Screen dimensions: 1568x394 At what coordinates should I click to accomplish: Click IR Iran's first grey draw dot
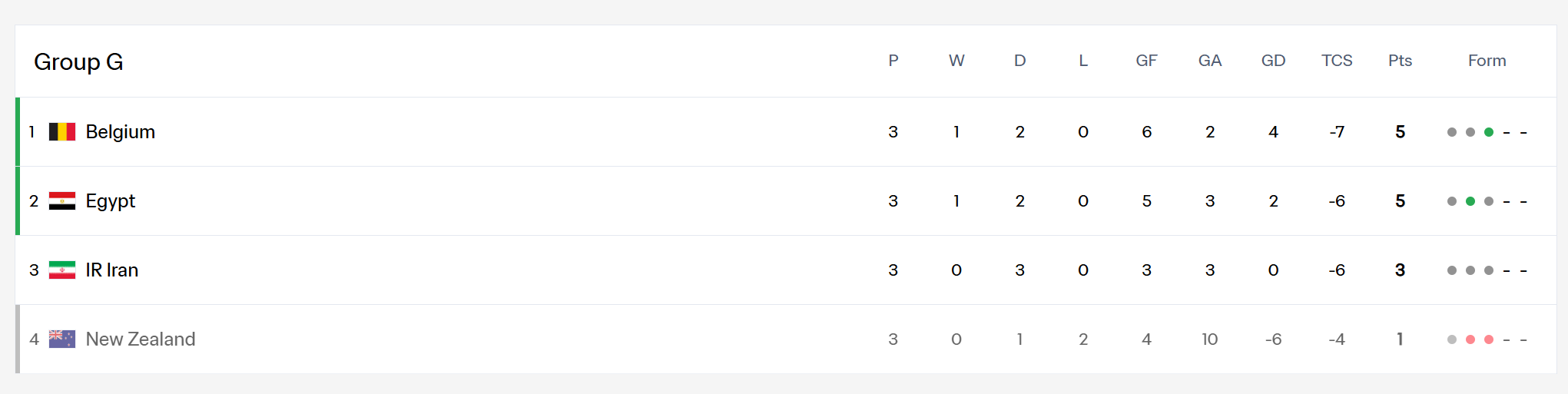coord(1452,270)
